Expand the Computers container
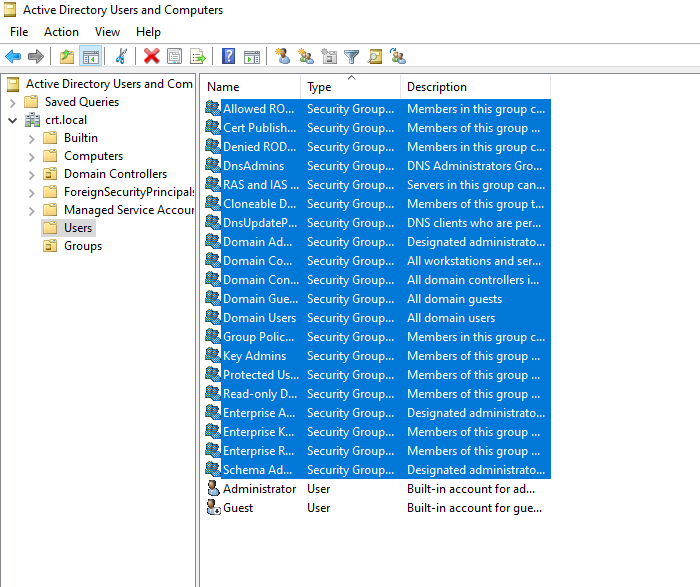700x587 pixels. coord(31,157)
